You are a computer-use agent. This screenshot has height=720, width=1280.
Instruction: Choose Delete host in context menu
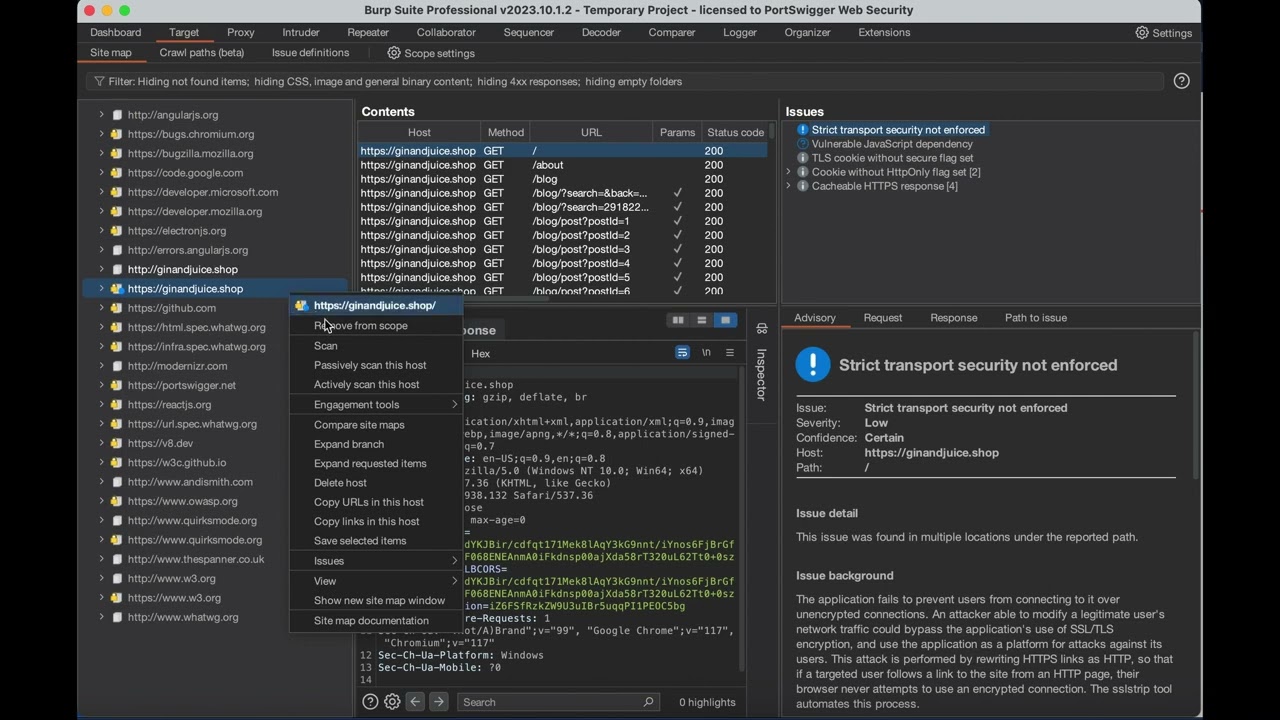pos(376,483)
